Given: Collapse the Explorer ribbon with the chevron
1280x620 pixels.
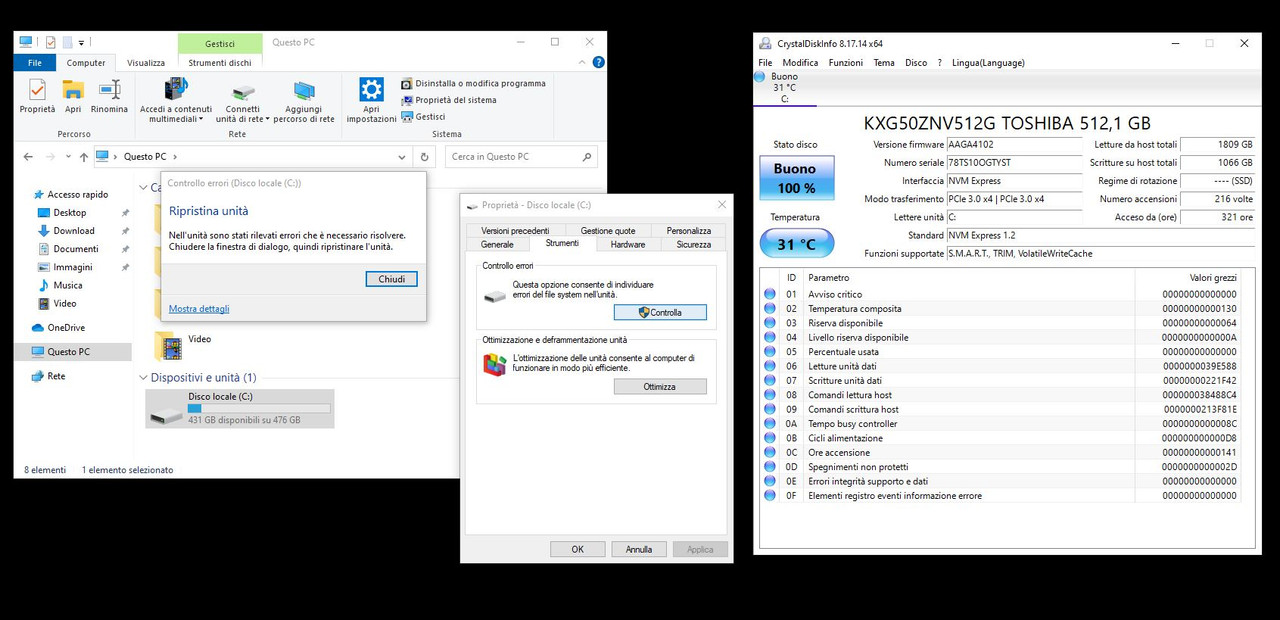Looking at the screenshot, I should (582, 62).
